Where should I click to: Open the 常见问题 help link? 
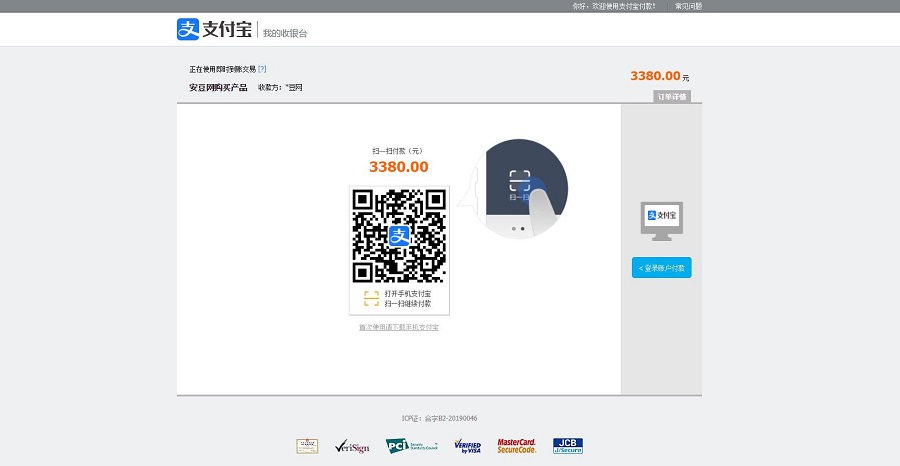[x=688, y=6]
